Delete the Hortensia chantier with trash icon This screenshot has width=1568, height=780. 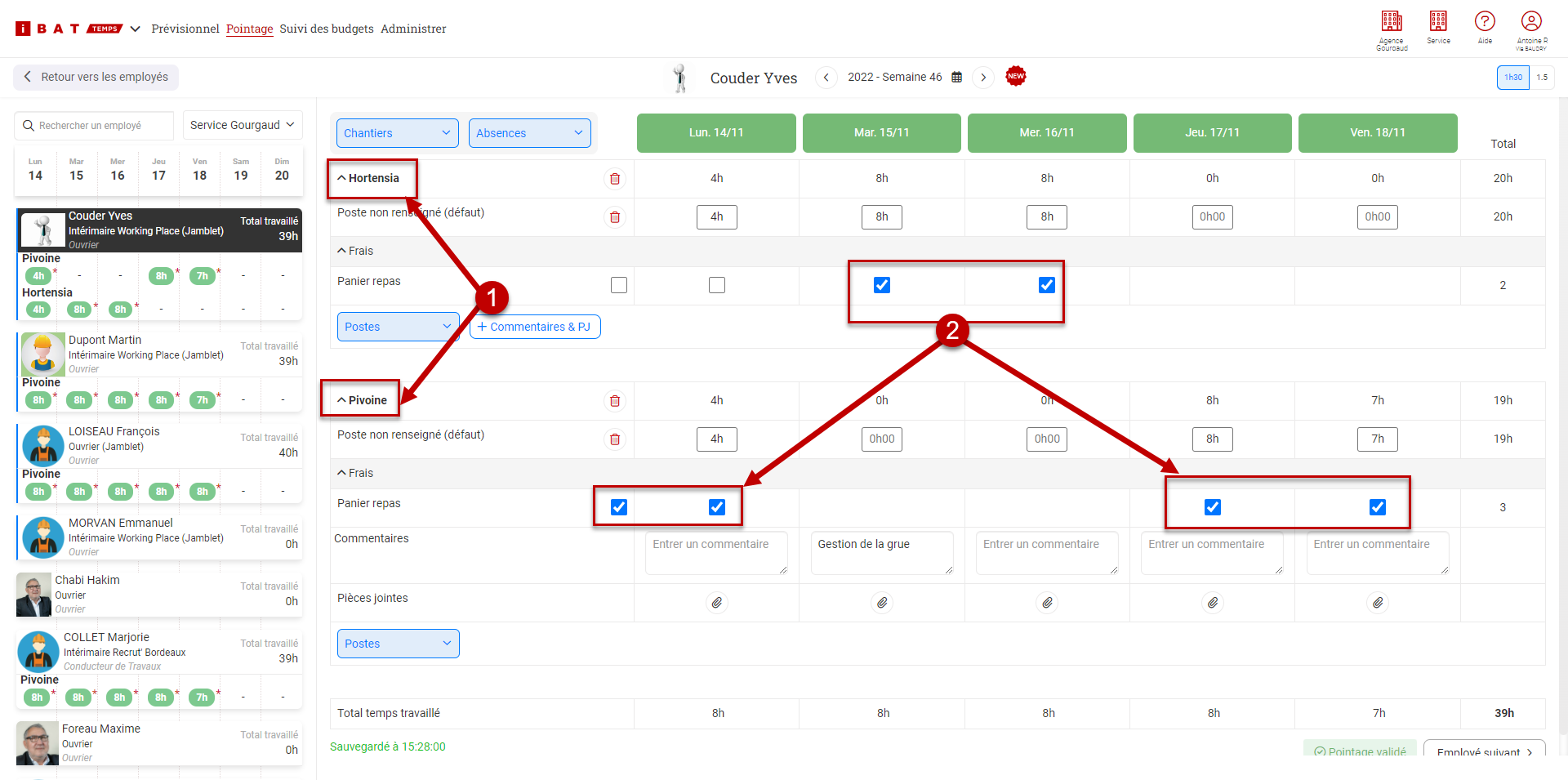[x=615, y=179]
